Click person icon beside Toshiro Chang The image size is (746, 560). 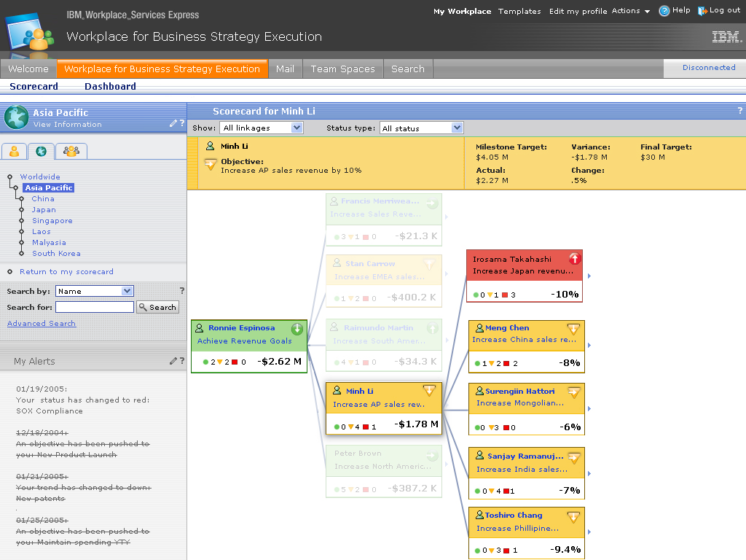coord(480,515)
